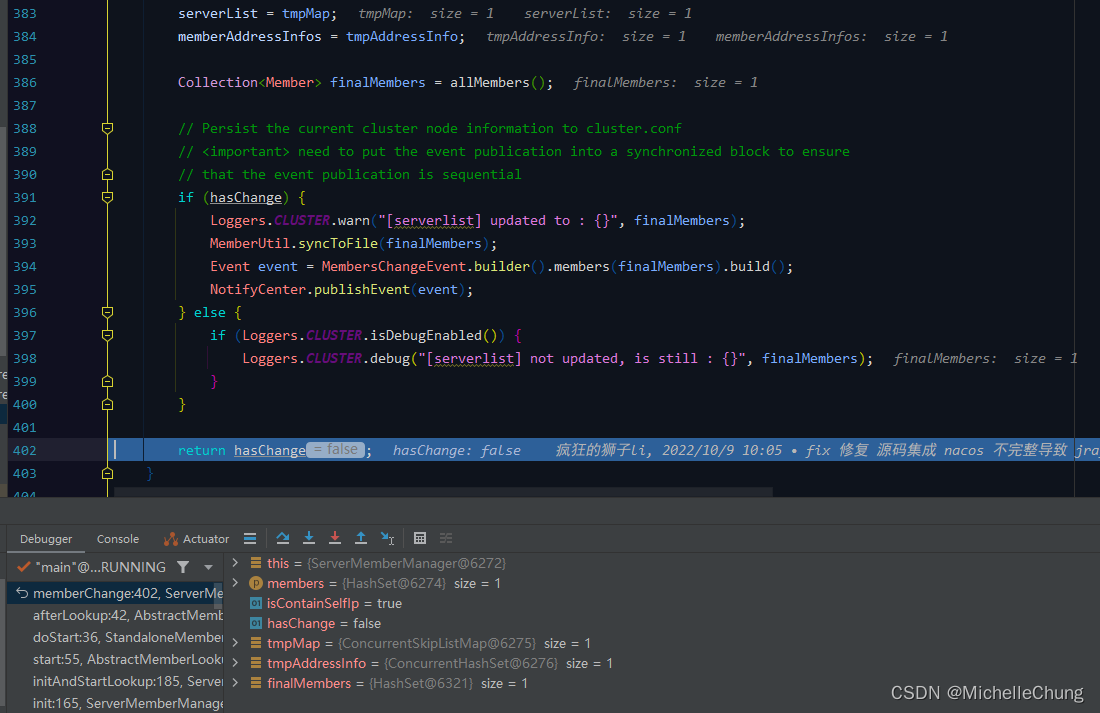Open the Evaluate Expression calculator icon
1100x713 pixels.
pyautogui.click(x=420, y=538)
